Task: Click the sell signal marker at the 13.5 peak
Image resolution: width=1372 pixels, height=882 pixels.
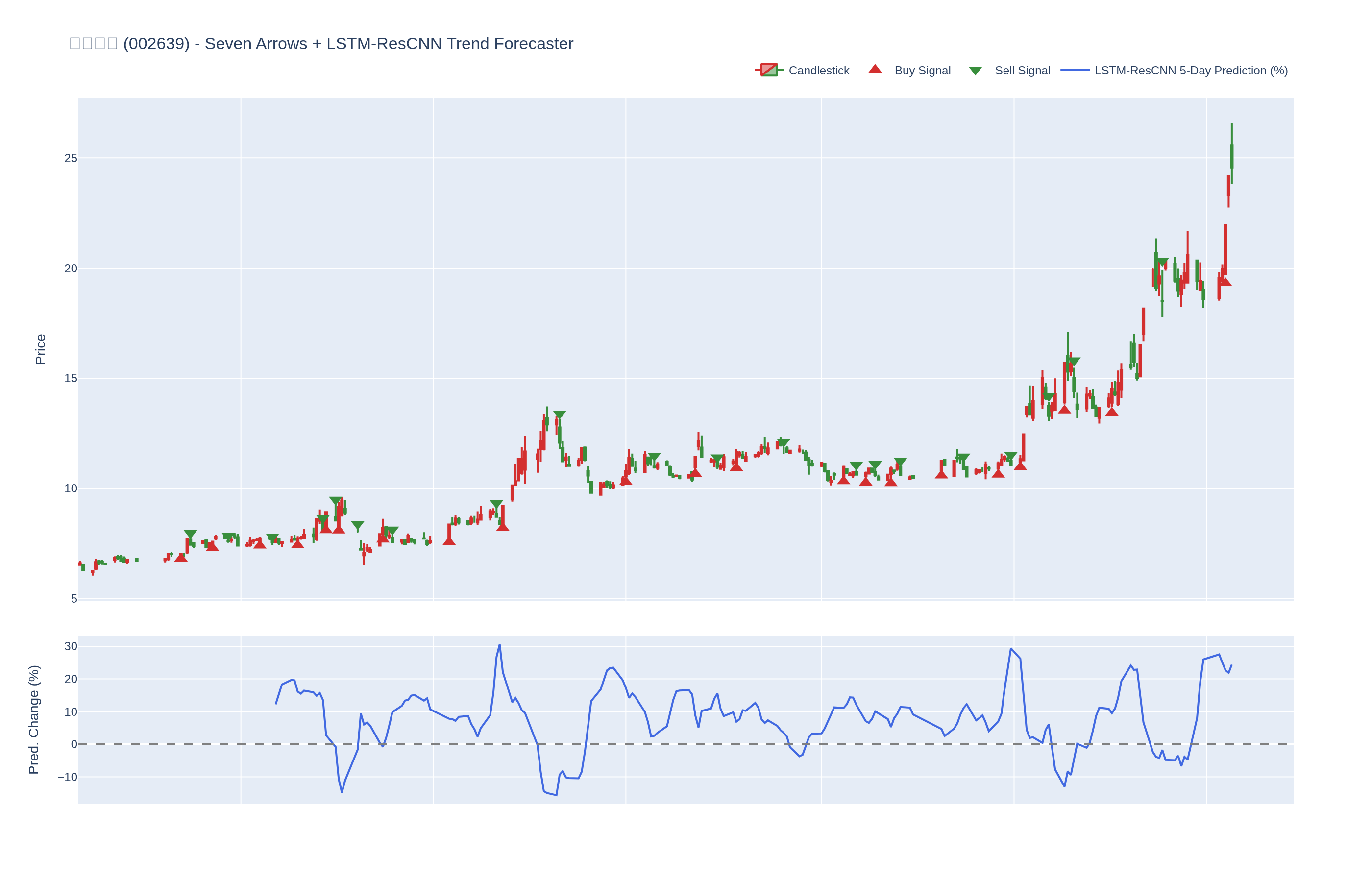Action: click(560, 415)
